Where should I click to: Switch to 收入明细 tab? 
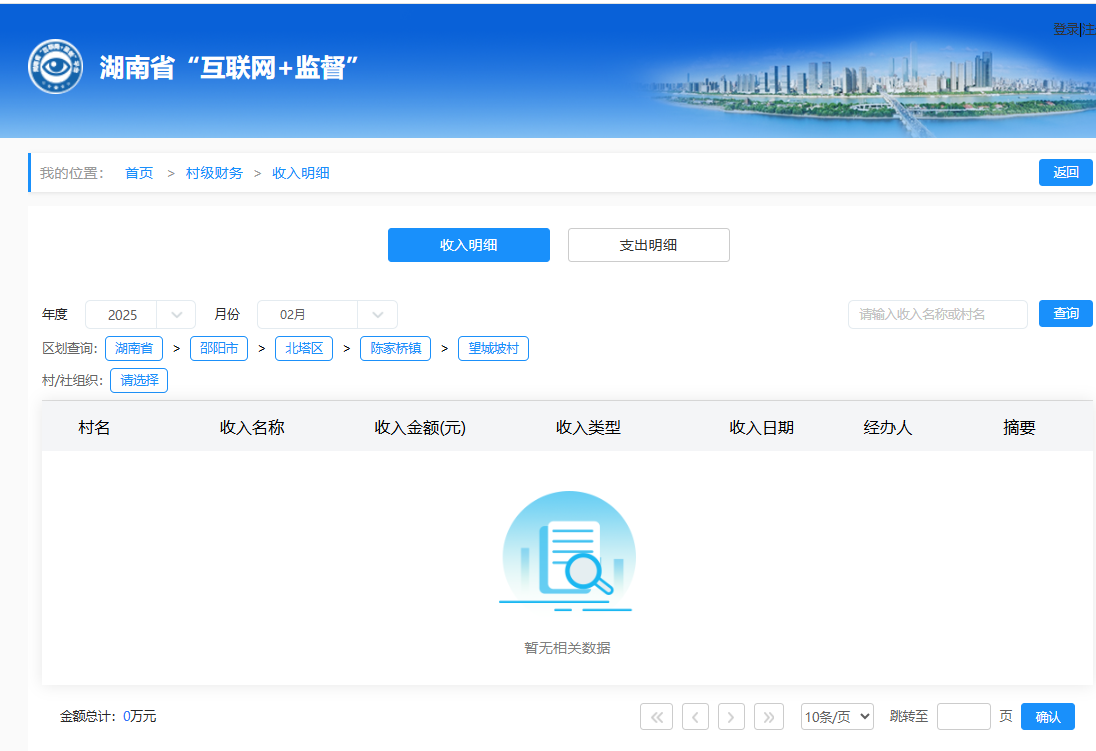point(468,245)
